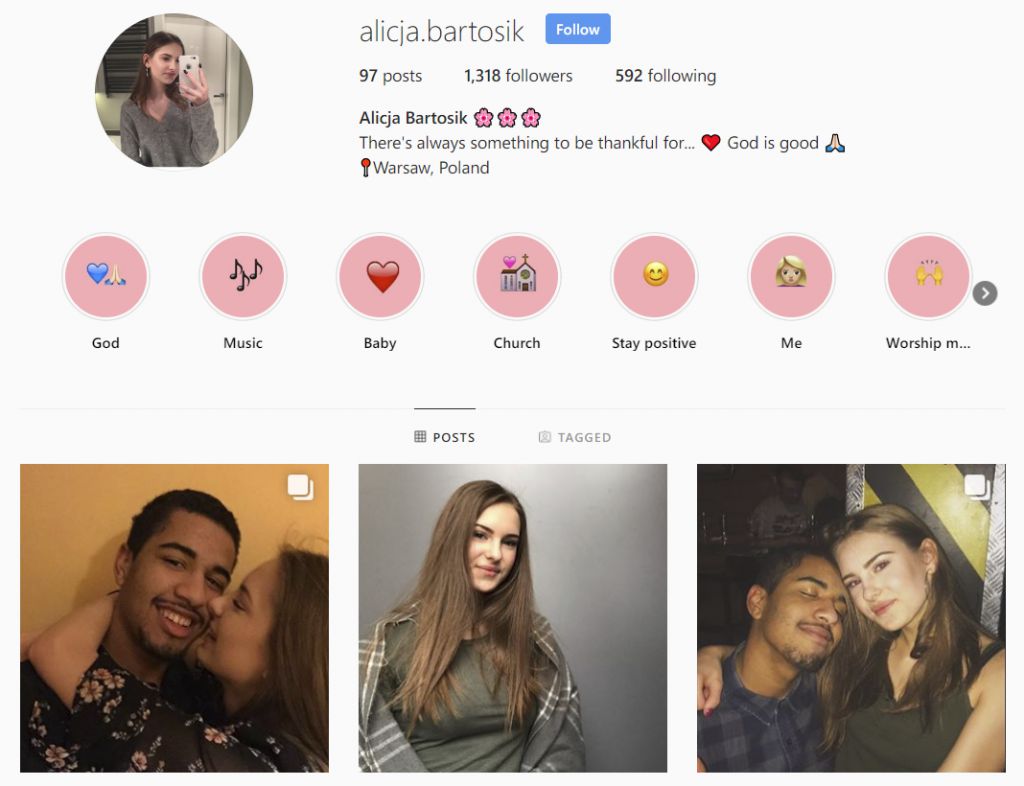Screen dimensions: 1024x786
Task: Open the middle post portrait photo
Action: coord(513,618)
